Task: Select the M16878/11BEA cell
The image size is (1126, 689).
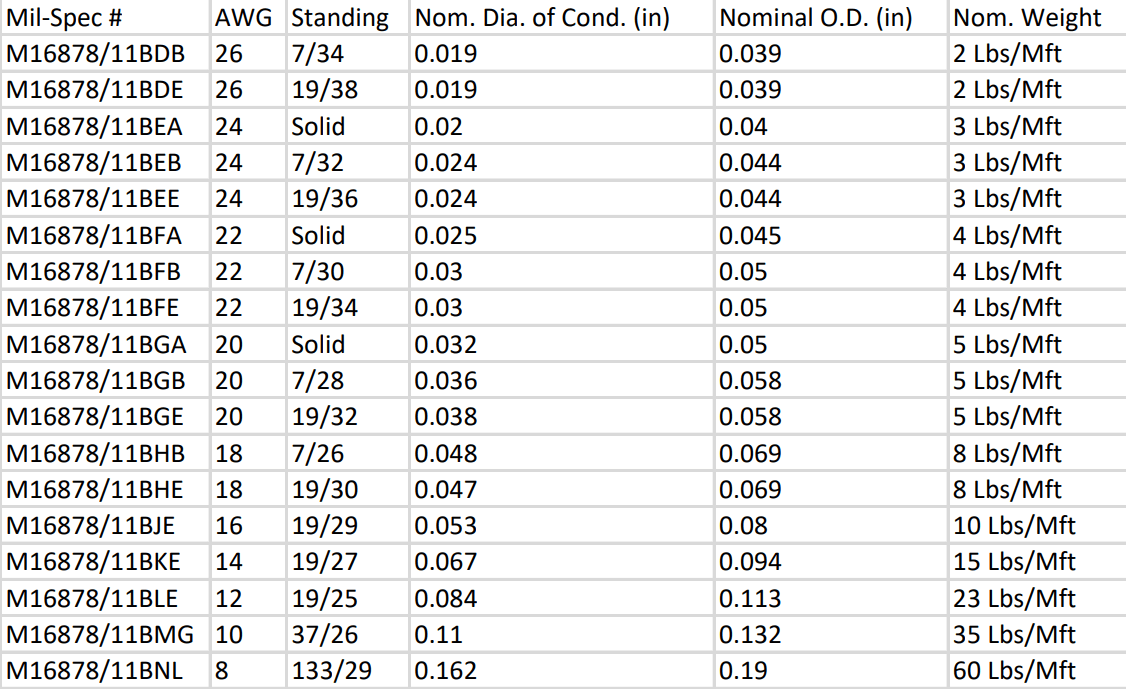Action: click(105, 126)
